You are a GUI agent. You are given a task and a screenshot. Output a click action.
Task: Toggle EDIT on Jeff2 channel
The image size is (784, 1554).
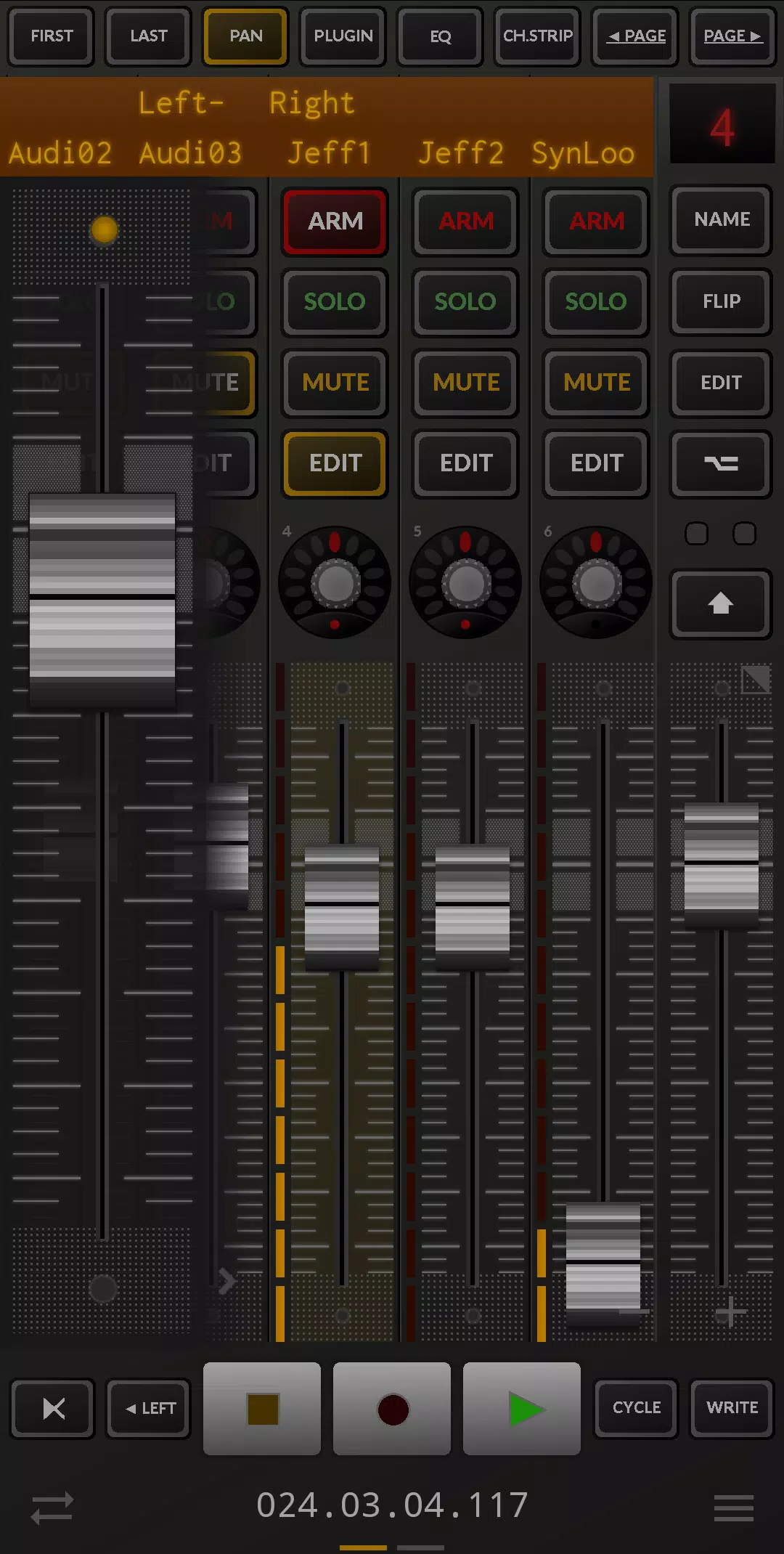[465, 463]
